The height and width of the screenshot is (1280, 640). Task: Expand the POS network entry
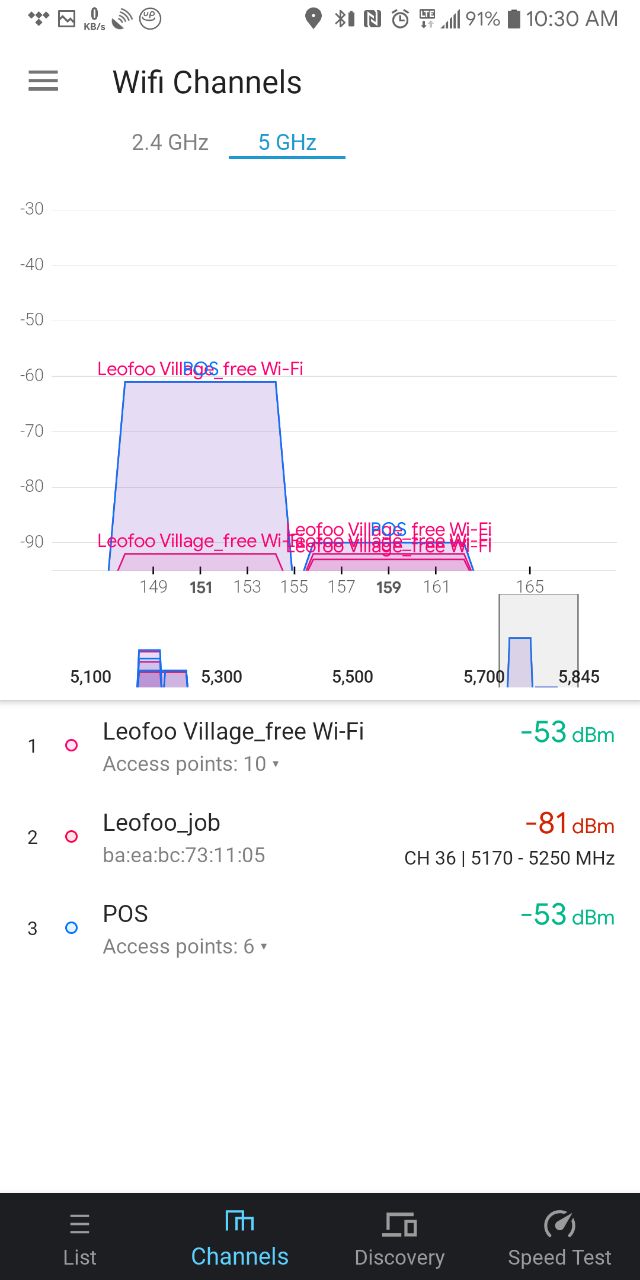point(320,929)
